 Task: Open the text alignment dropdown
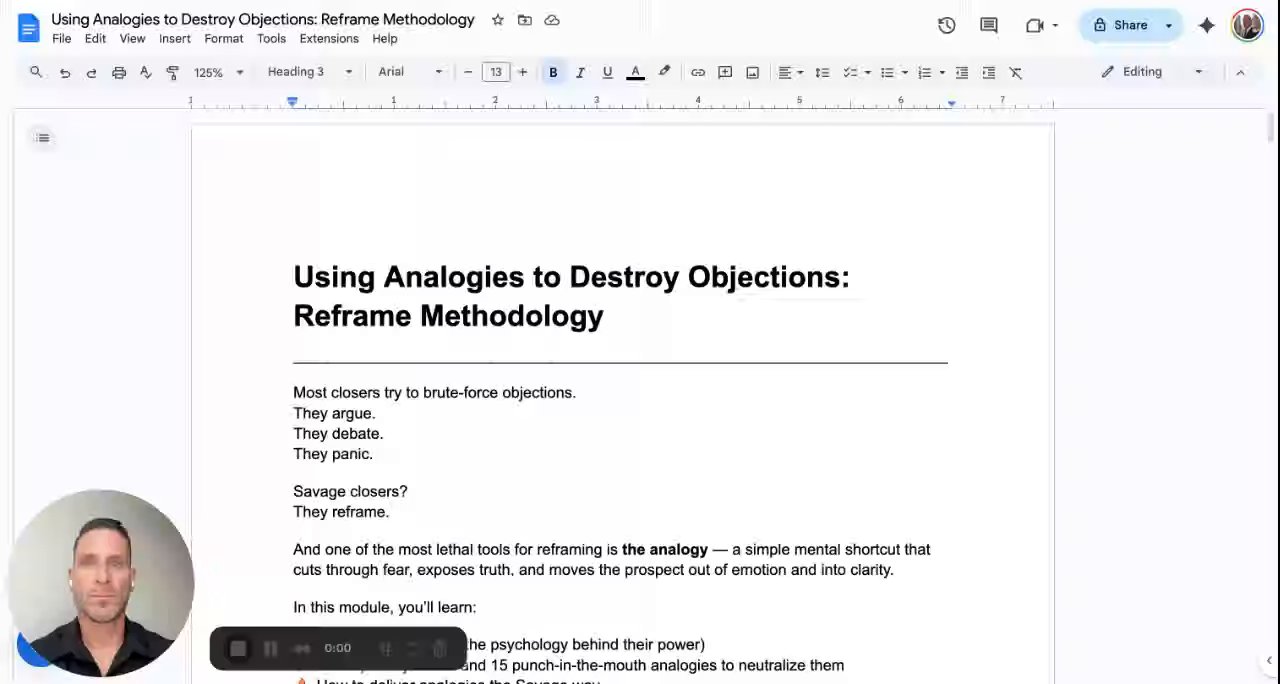point(790,72)
